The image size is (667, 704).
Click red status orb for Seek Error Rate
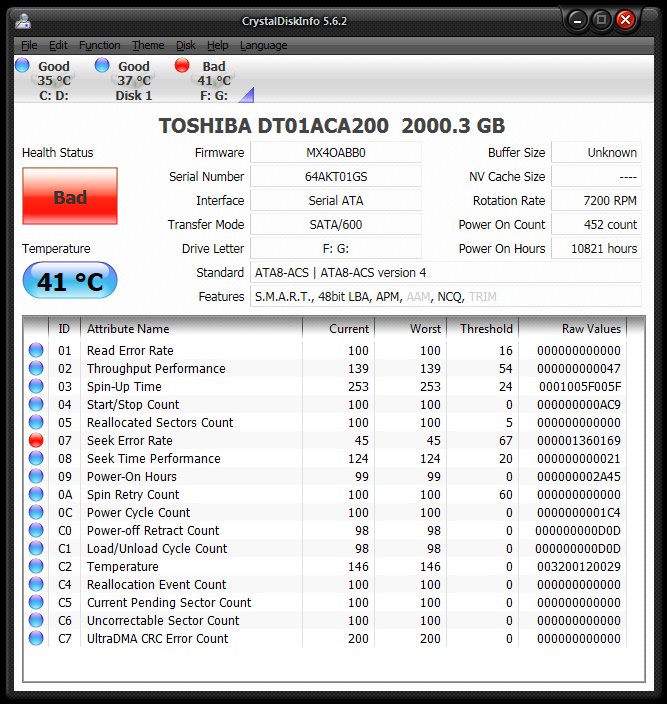point(37,440)
